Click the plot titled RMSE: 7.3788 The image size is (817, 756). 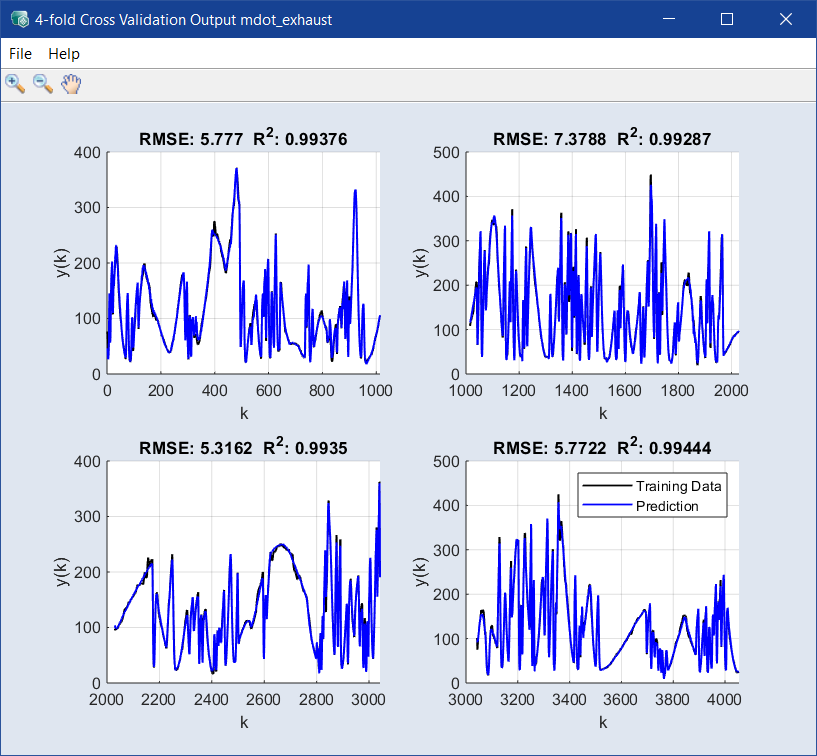coord(603,263)
